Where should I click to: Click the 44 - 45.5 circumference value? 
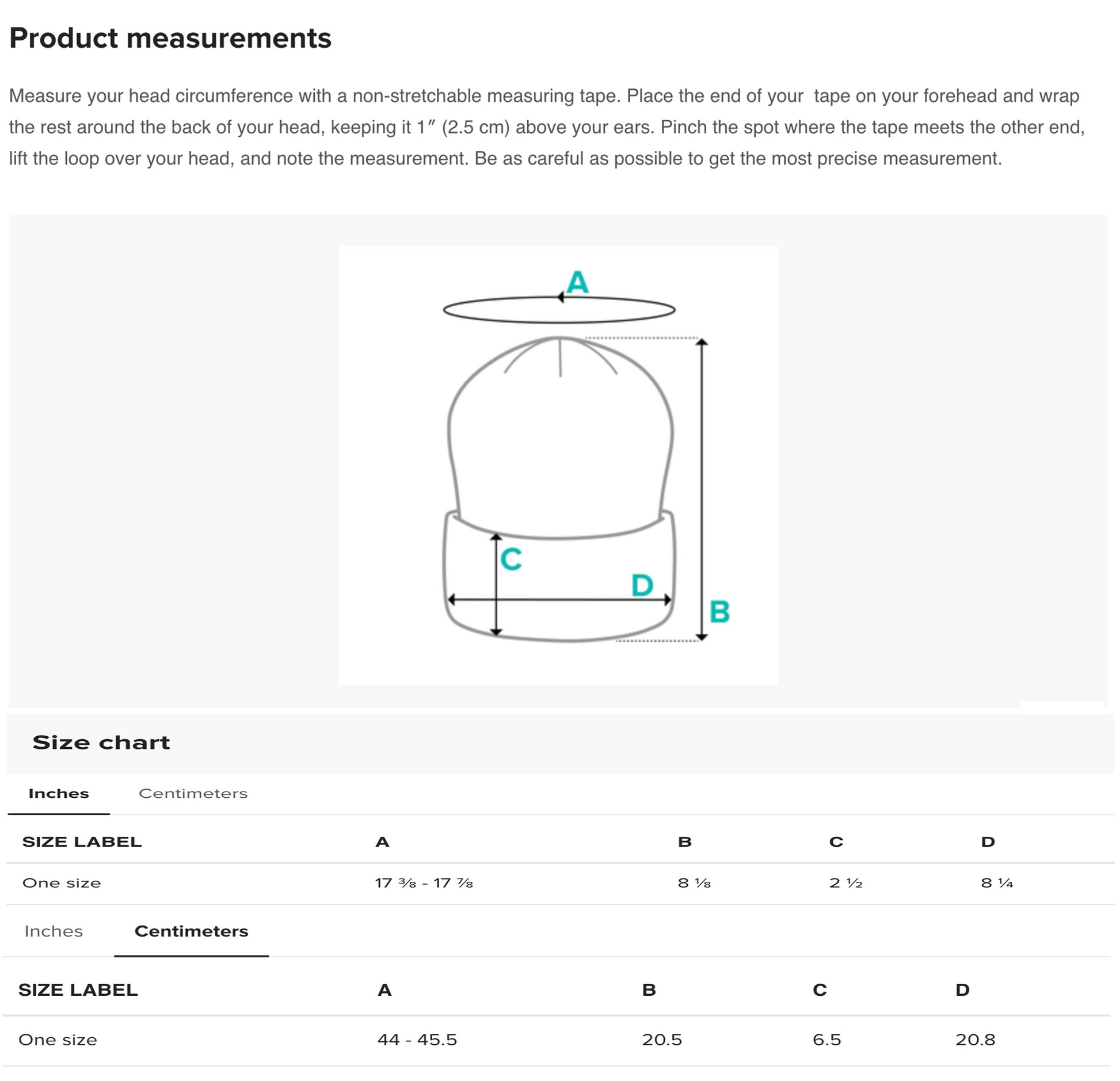coord(417,1040)
